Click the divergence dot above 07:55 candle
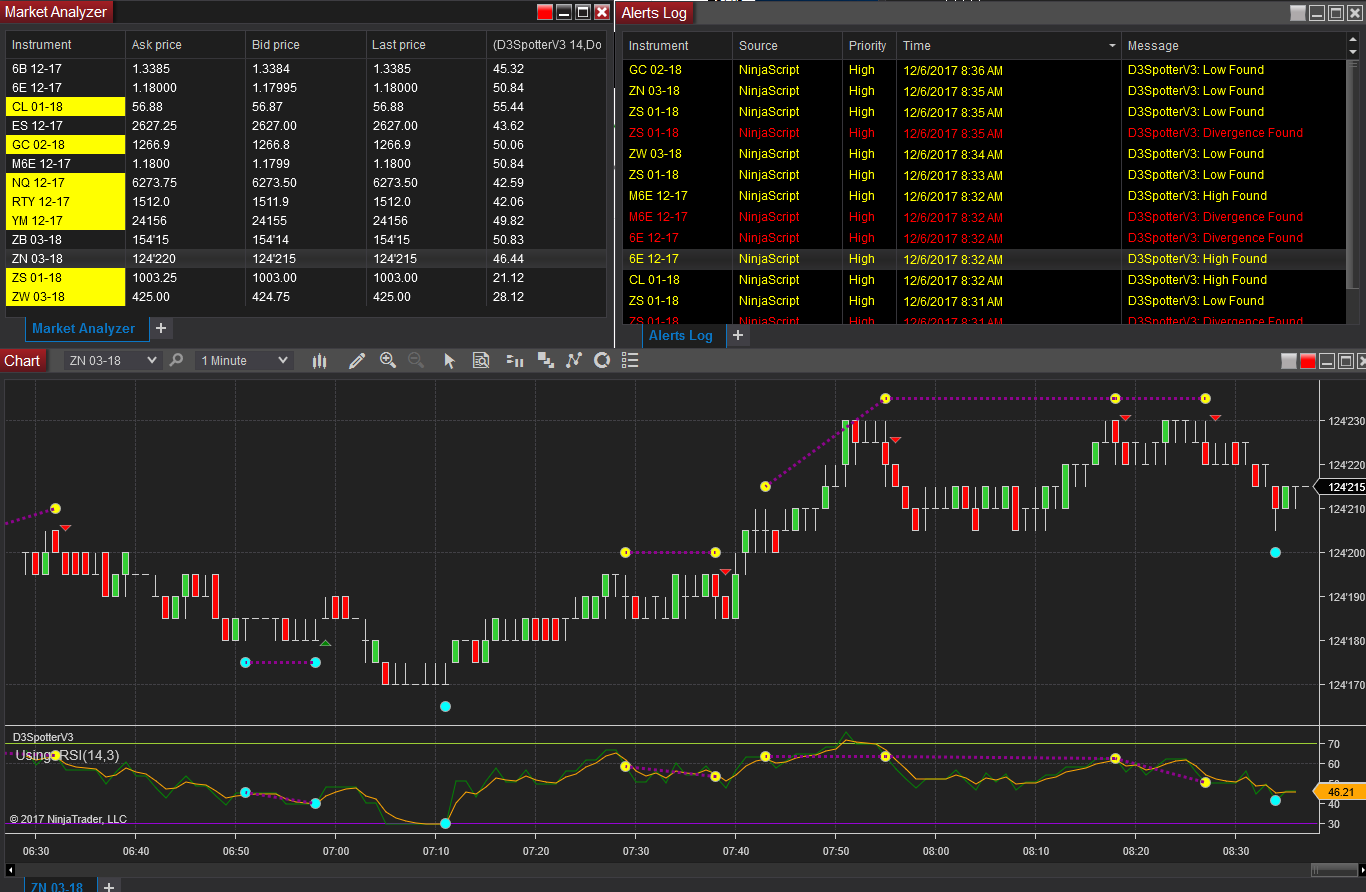Image resolution: width=1366 pixels, height=892 pixels. point(885,399)
